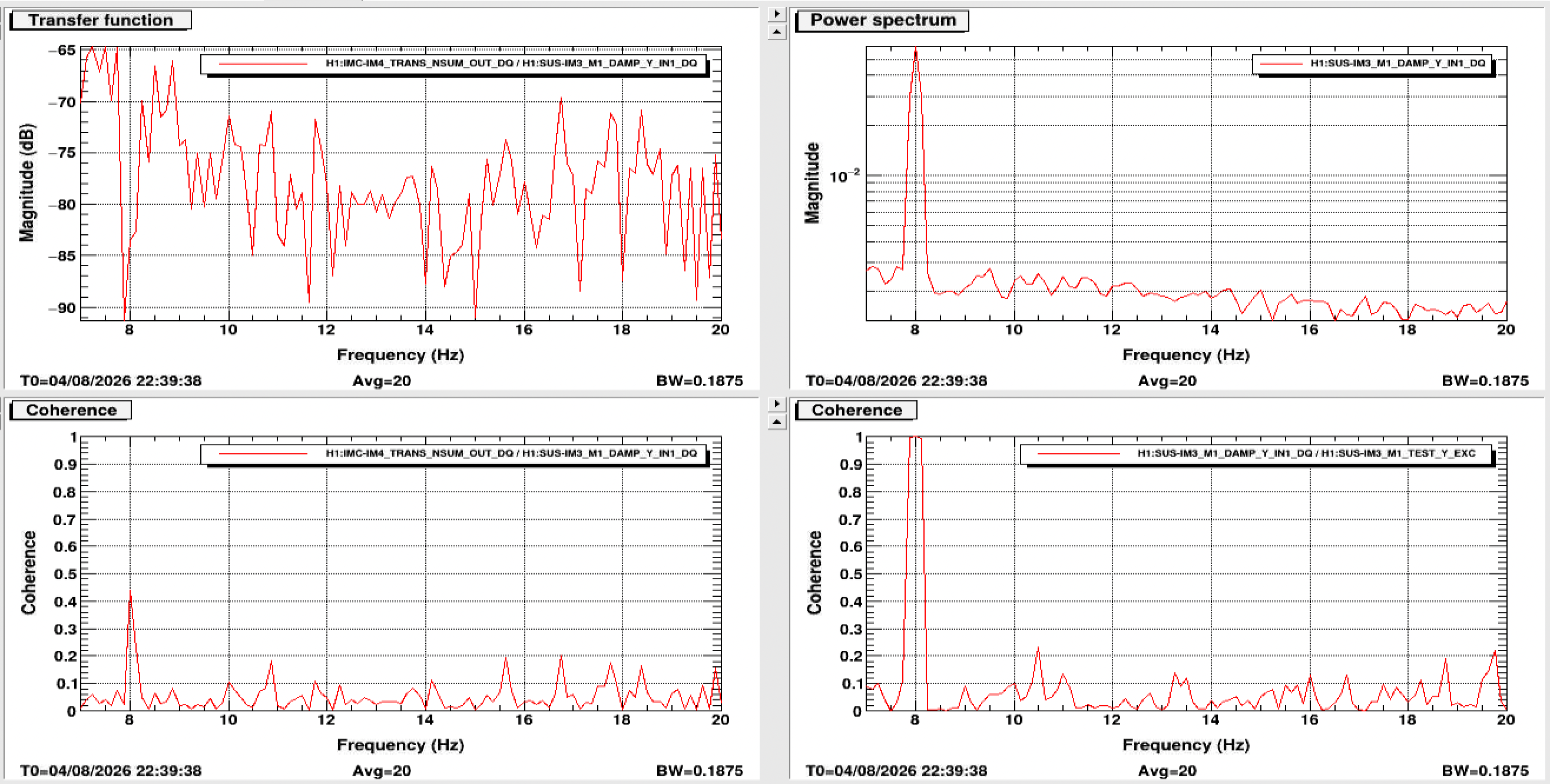Click the 16 frequency tick under Power spectrum plot
Viewport: 1550px width, 784px height.
(x=1309, y=330)
